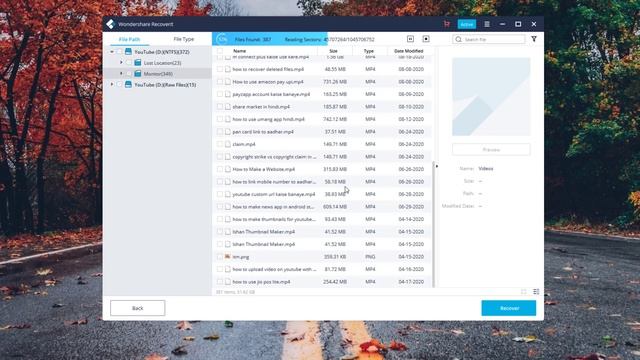Check 'How to use amazon pay upi.mp4' checkbox
Screen dimensions: 640x360
tap(220, 82)
